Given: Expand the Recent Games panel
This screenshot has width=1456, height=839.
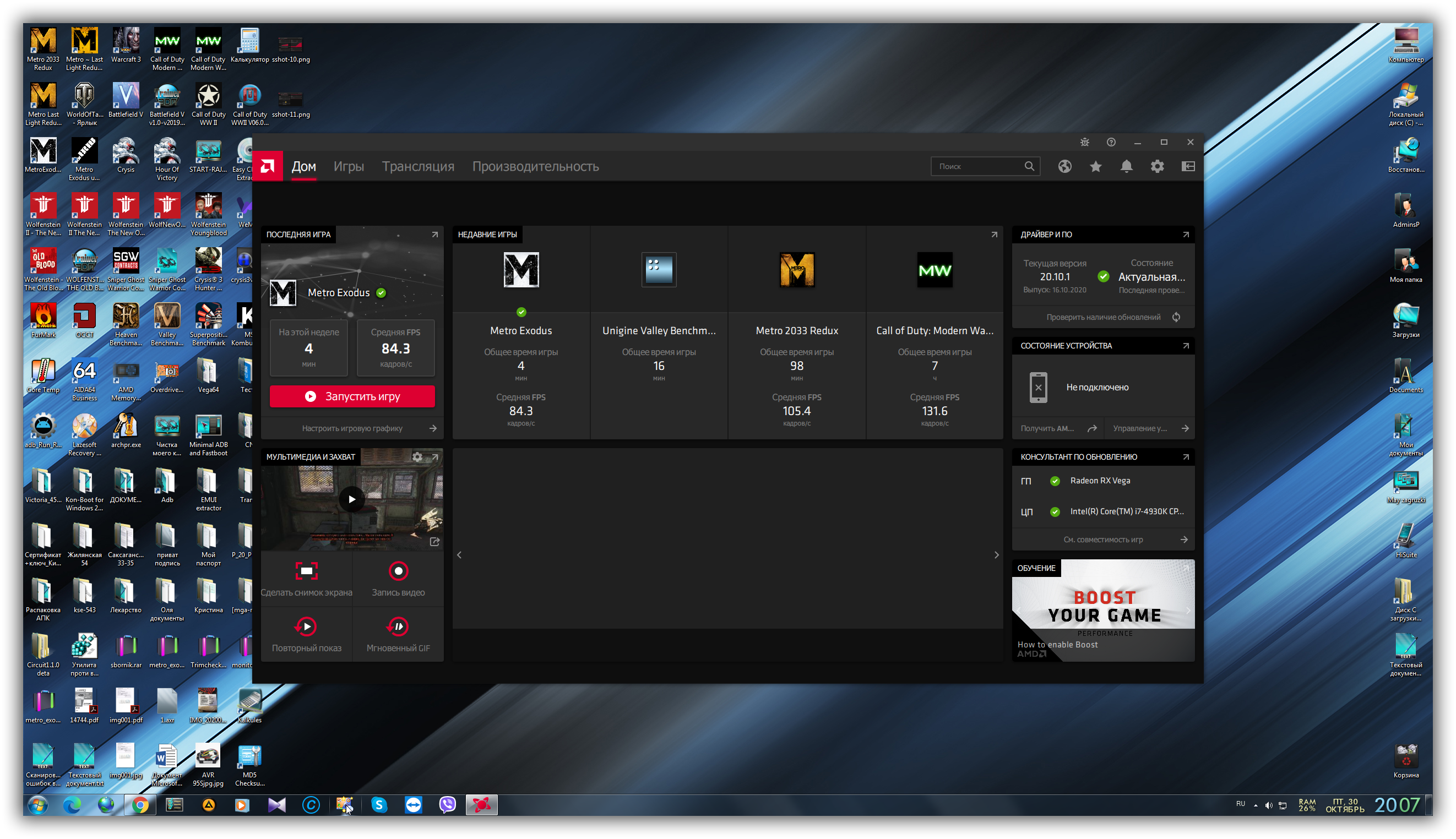Looking at the screenshot, I should click(x=994, y=235).
